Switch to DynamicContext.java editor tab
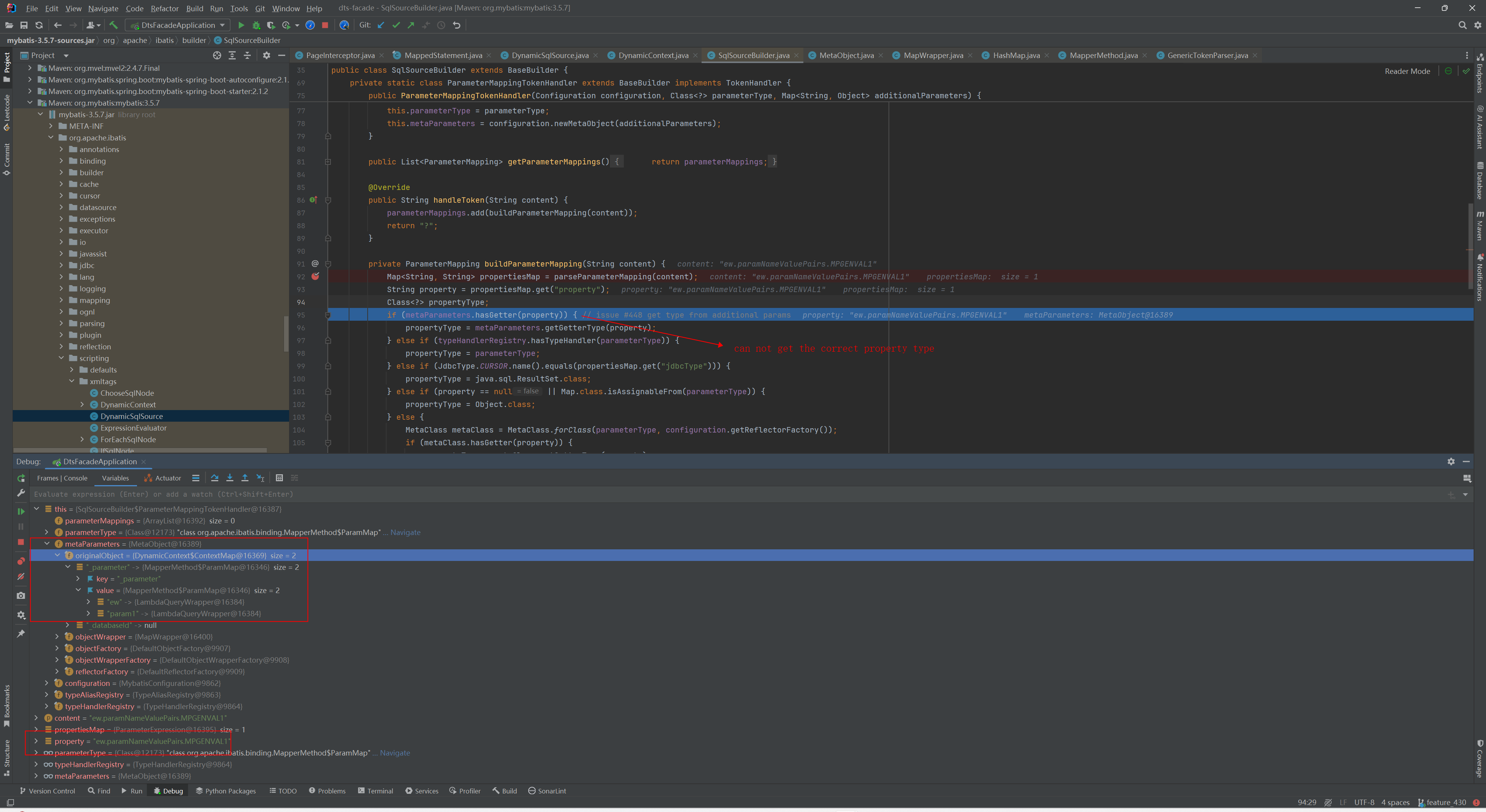Image resolution: width=1486 pixels, height=812 pixels. (653, 55)
